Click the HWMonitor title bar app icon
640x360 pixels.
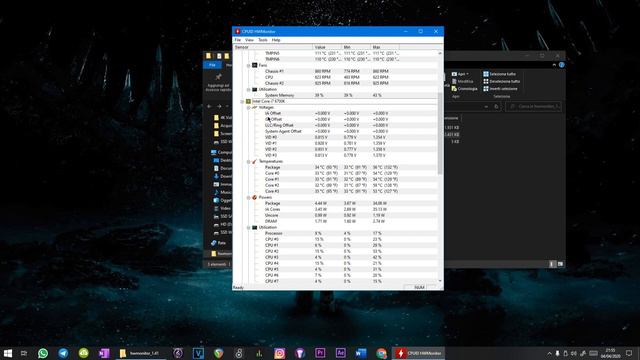pyautogui.click(x=238, y=31)
